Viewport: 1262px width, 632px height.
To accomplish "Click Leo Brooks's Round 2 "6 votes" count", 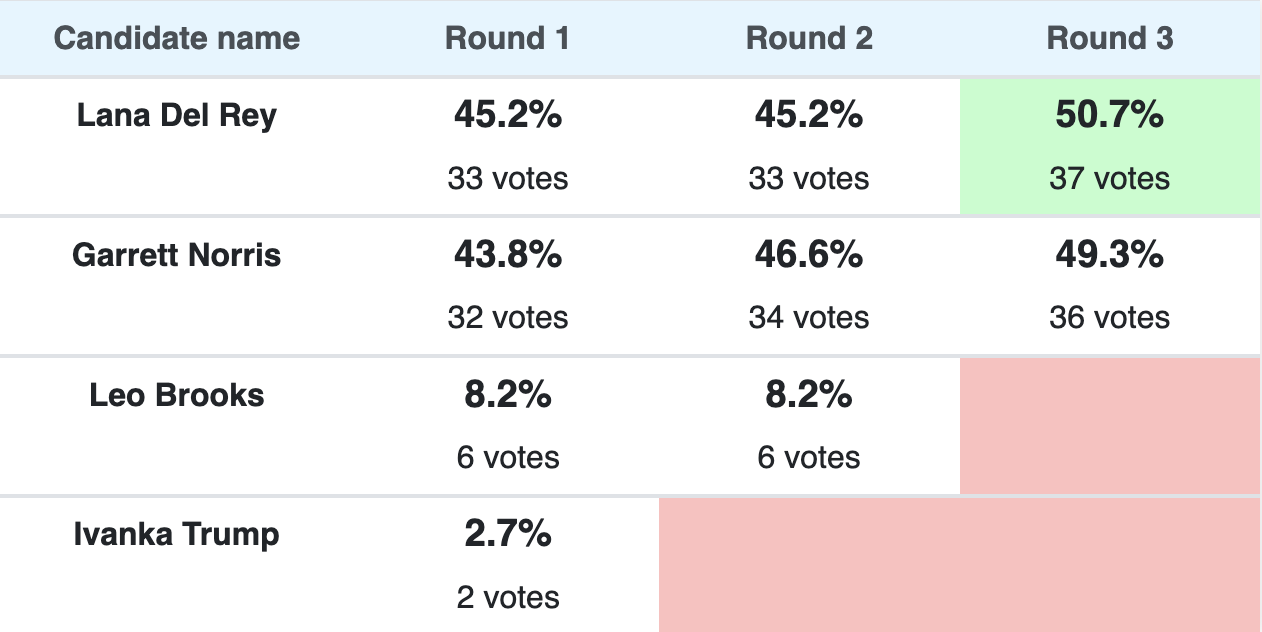I will [809, 457].
